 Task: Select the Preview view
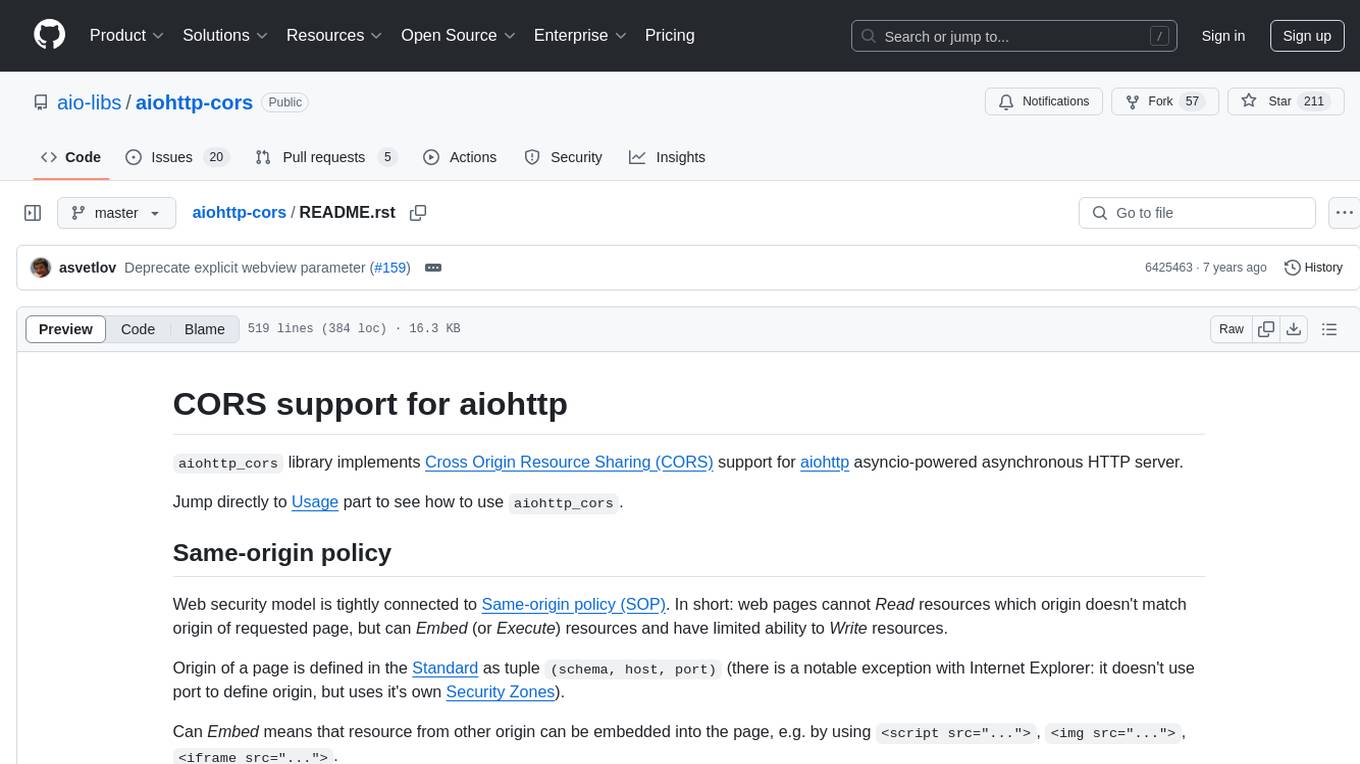(x=66, y=329)
